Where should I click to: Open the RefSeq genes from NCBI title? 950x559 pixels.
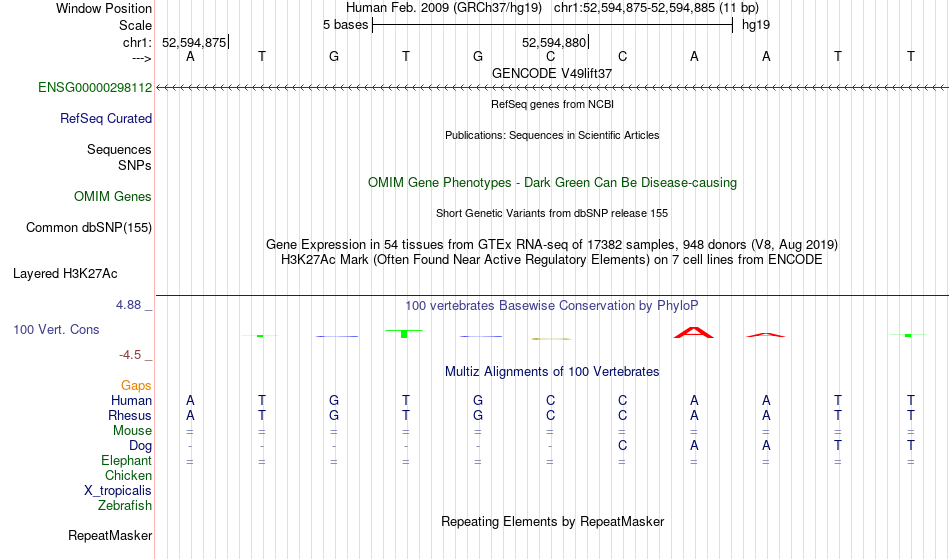coord(552,104)
